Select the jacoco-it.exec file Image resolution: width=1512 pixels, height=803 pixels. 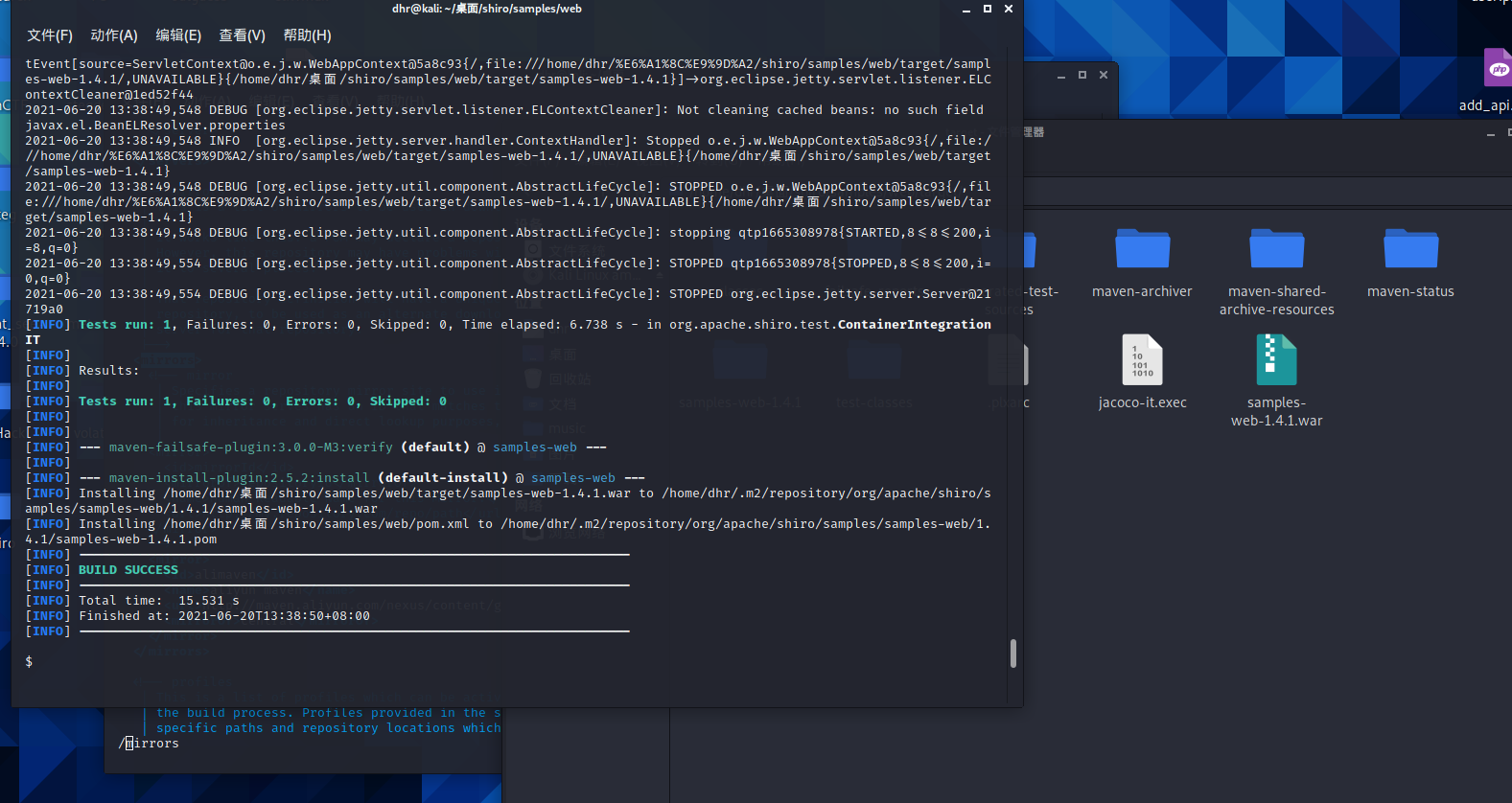pyautogui.click(x=1142, y=373)
